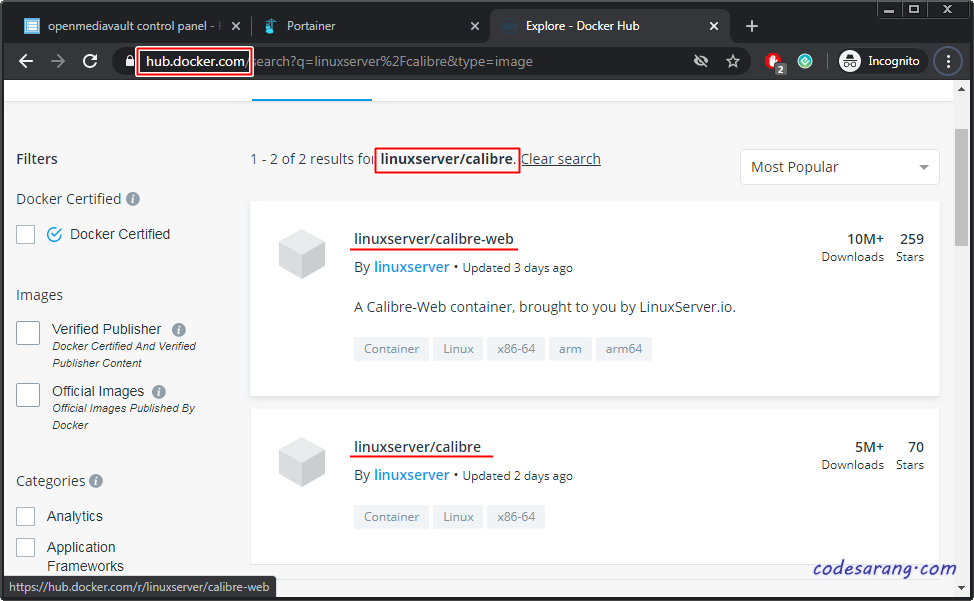Click the Container tag on linuxserver/calibre card
Viewport: 974px width, 601px height.
(x=391, y=517)
